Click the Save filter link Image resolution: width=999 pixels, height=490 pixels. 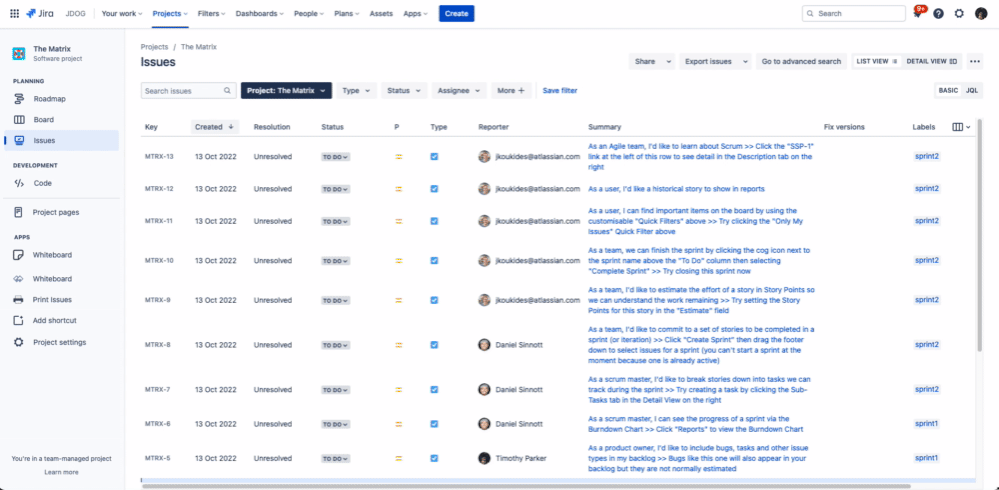pyautogui.click(x=559, y=90)
